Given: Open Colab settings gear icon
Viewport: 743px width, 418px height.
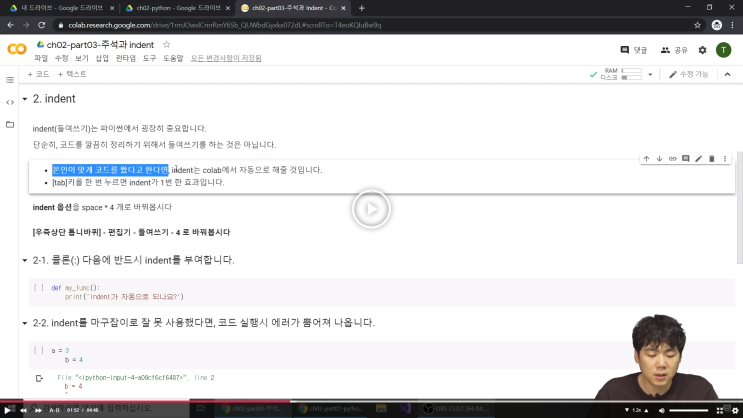Looking at the screenshot, I should point(702,50).
